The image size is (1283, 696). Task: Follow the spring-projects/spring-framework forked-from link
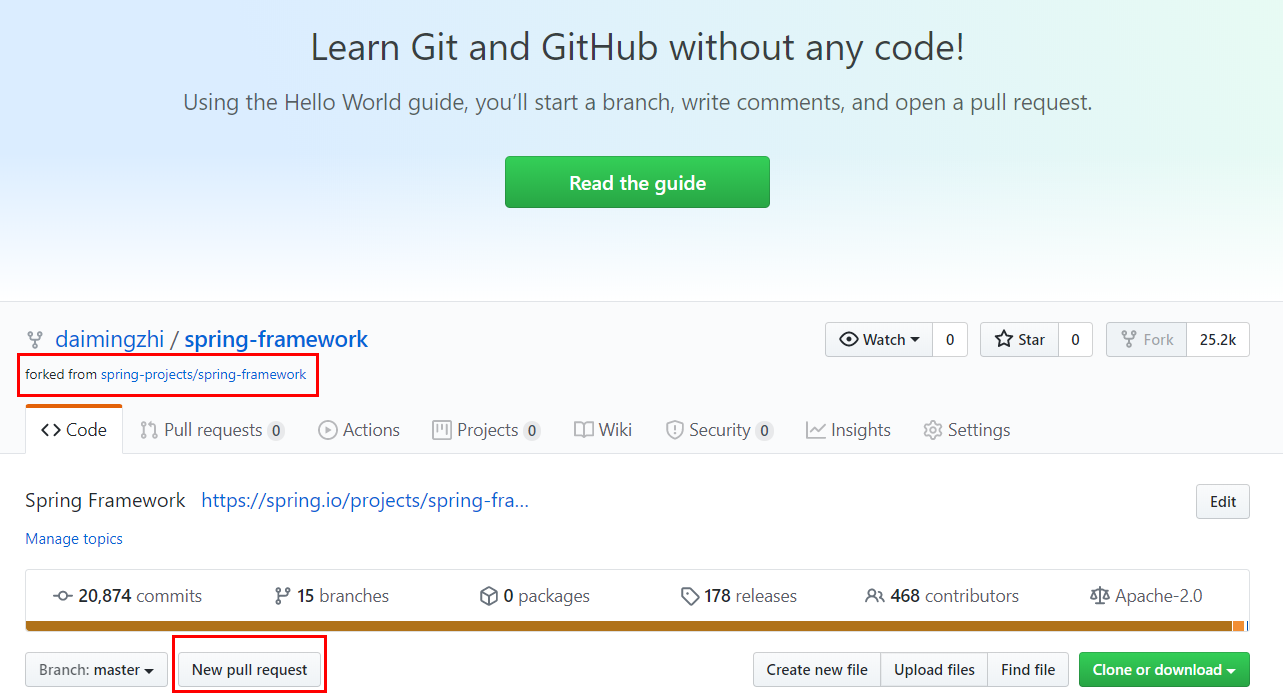[x=203, y=374]
